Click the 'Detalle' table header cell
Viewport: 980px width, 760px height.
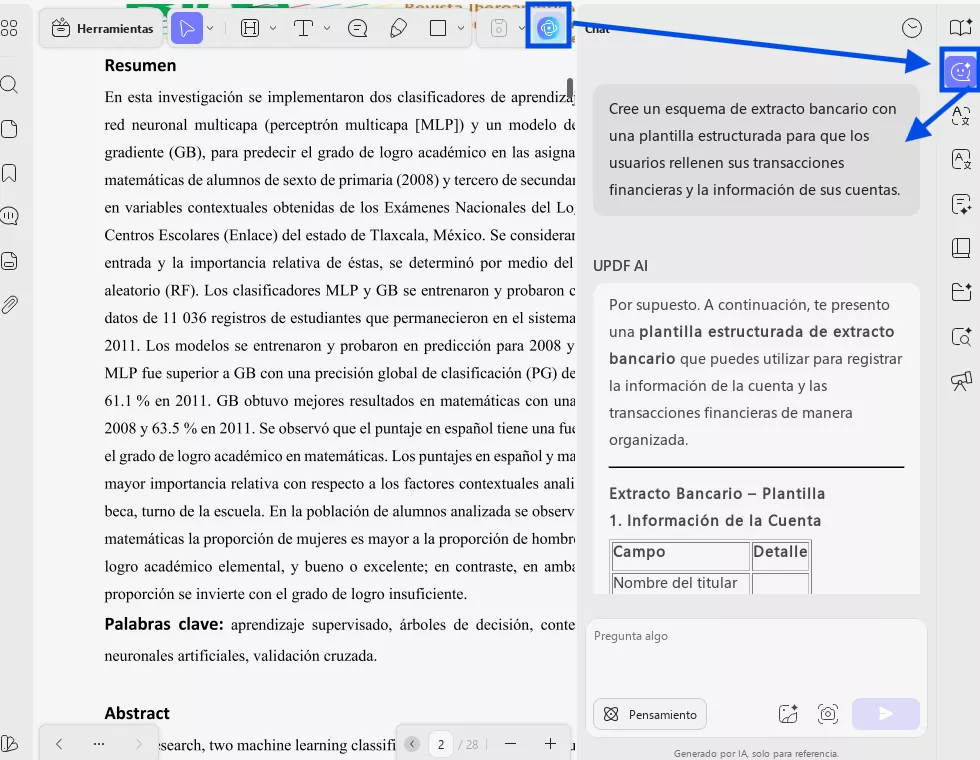781,555
